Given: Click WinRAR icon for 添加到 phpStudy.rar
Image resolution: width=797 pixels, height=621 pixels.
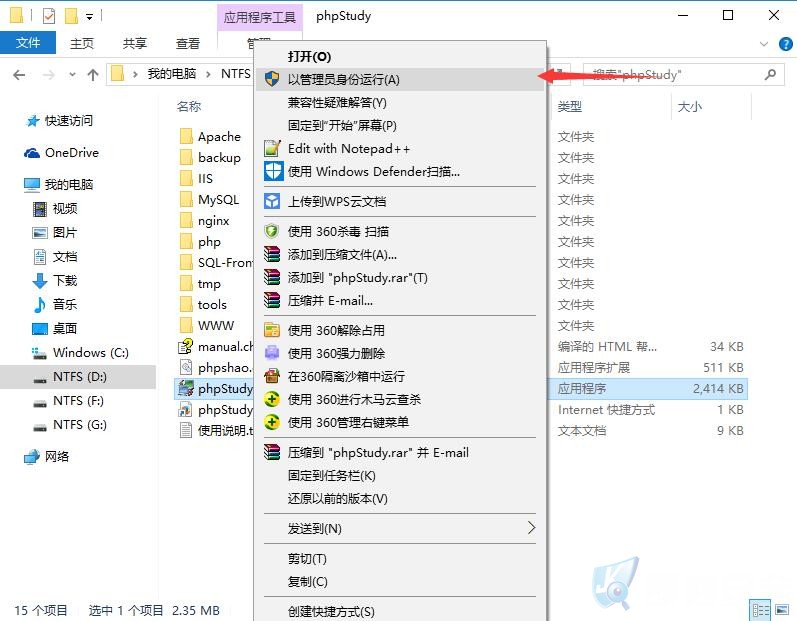Looking at the screenshot, I should point(272,277).
